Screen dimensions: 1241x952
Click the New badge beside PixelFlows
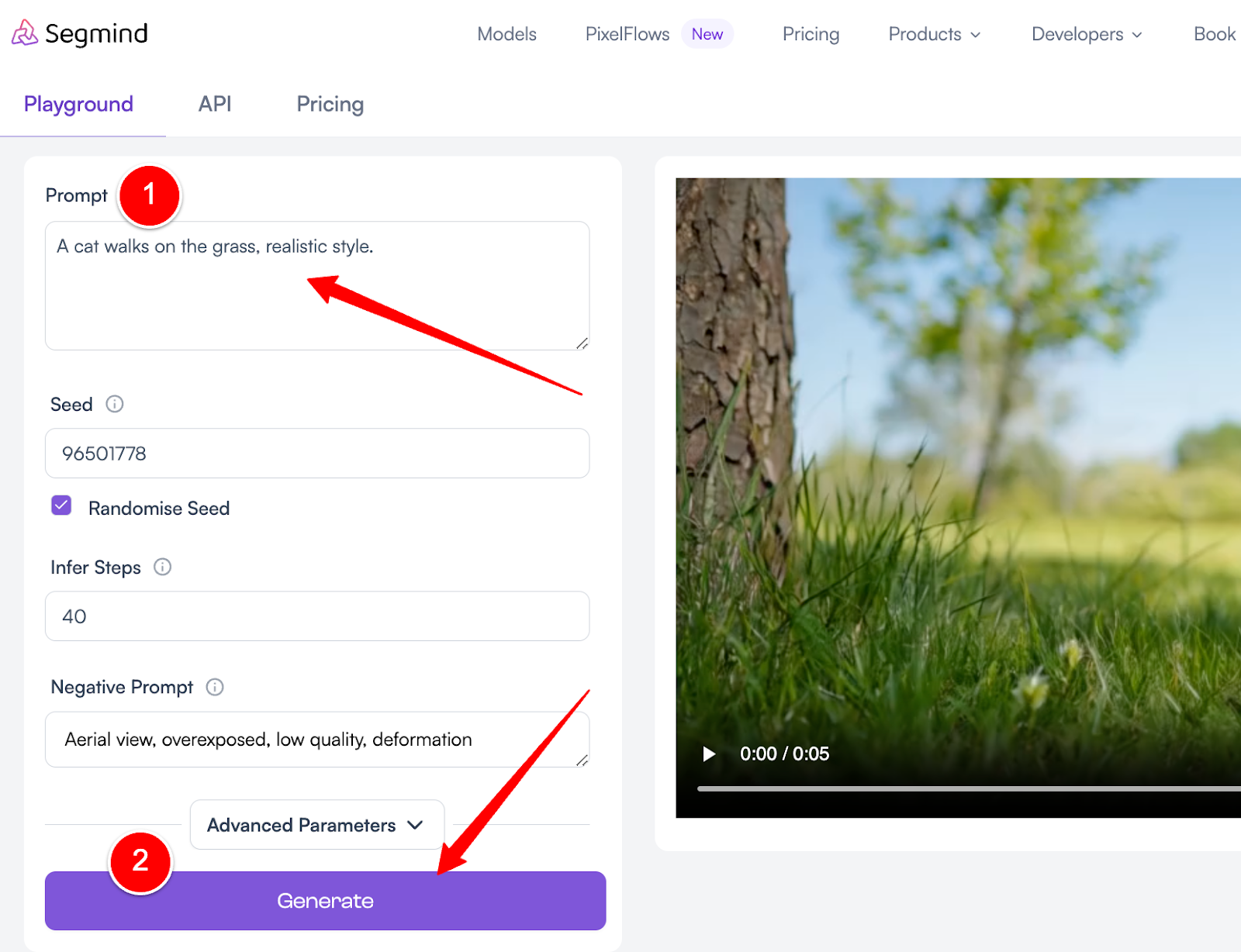tap(707, 34)
